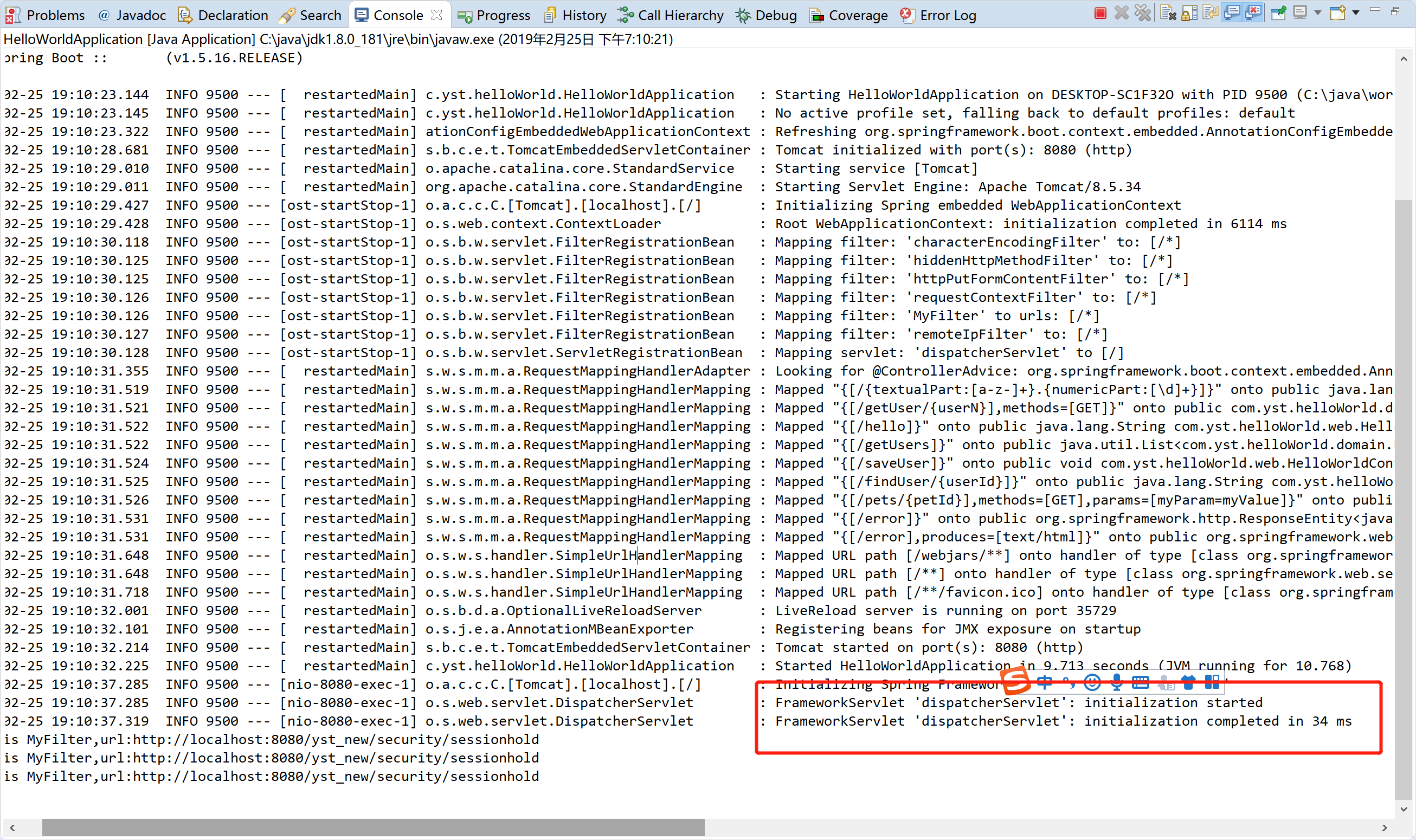The image size is (1416, 840).
Task: Expand Open Console dropdown arrow
Action: click(1356, 13)
